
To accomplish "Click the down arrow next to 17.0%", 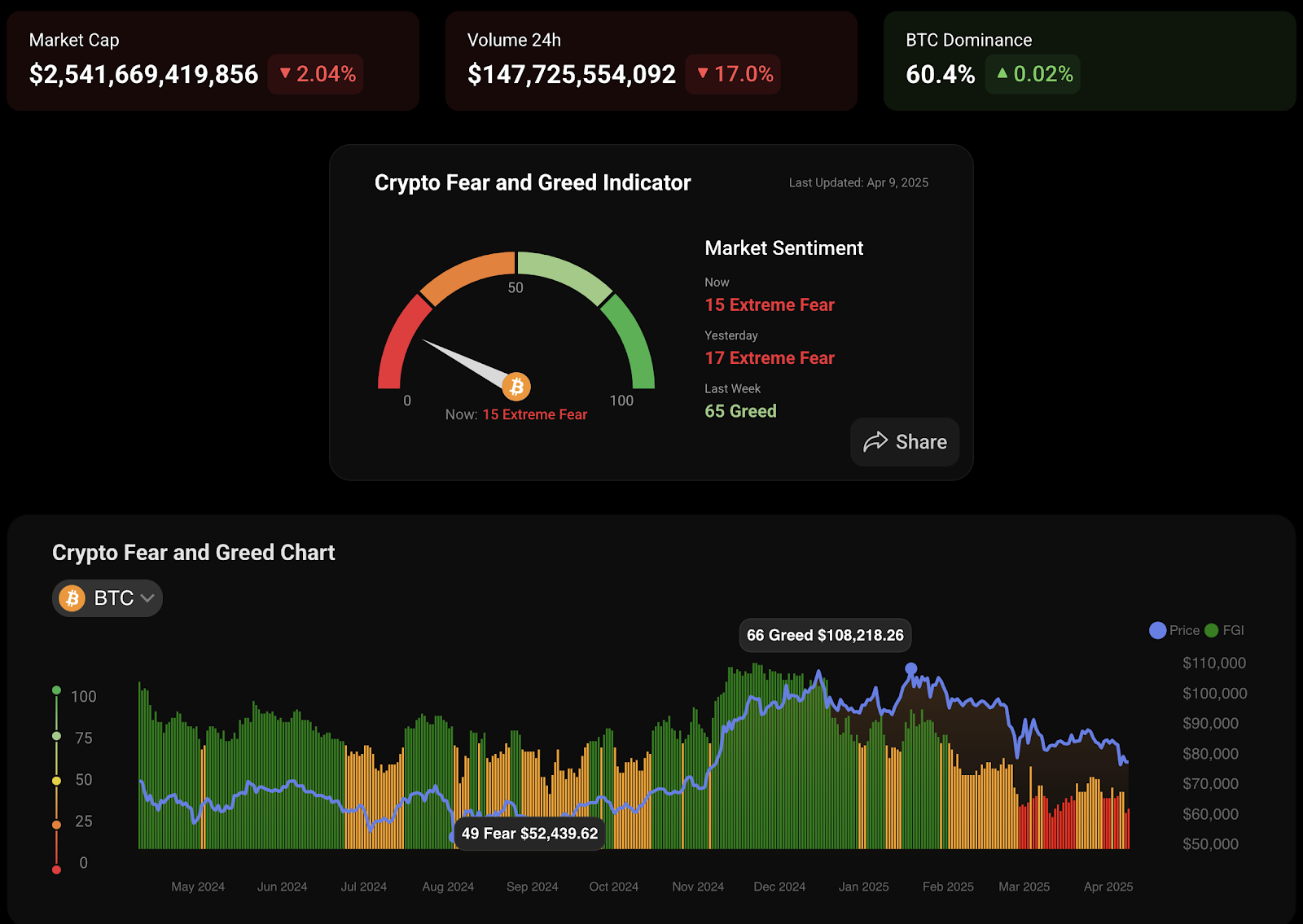I will (703, 73).
